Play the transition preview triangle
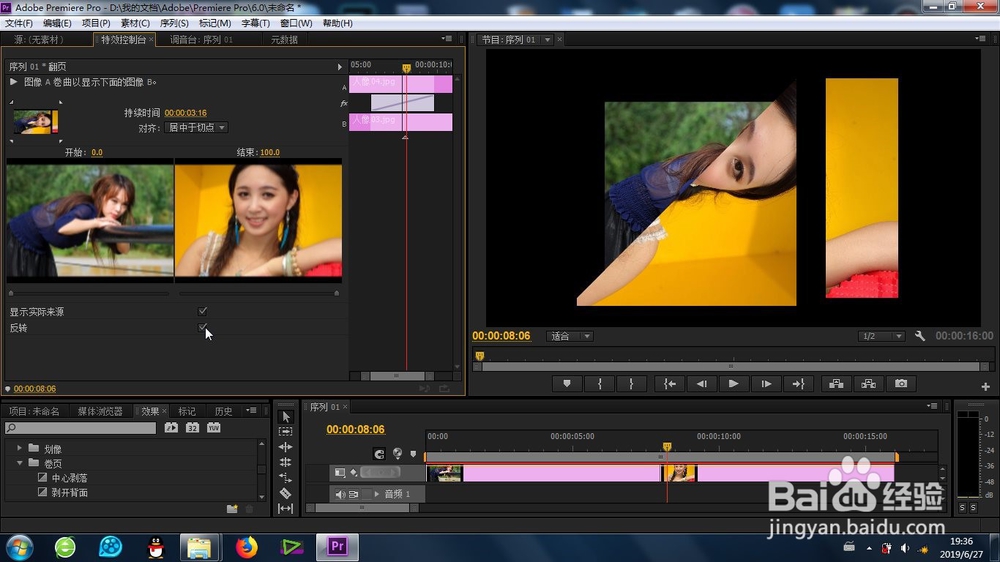This screenshot has height=562, width=1000. tap(13, 82)
